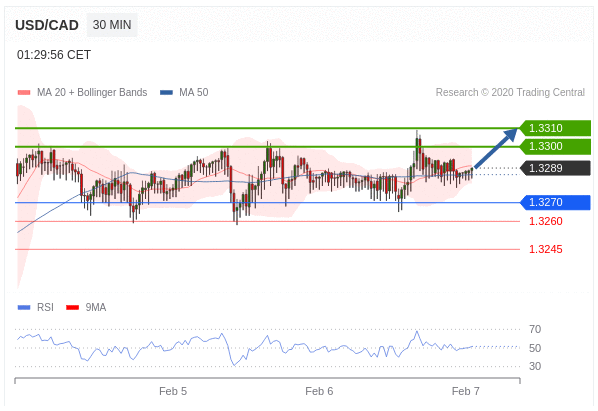Click the Feb 5 date marker
Viewport: 598px width, 411px height.
173,391
